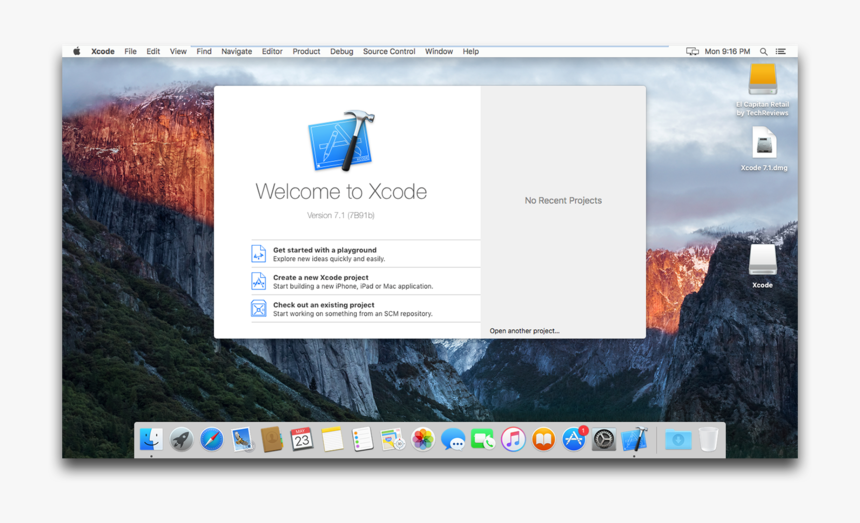Choose Create a new Xcode project
Viewport: 860px width, 523px height.
pyautogui.click(x=366, y=281)
